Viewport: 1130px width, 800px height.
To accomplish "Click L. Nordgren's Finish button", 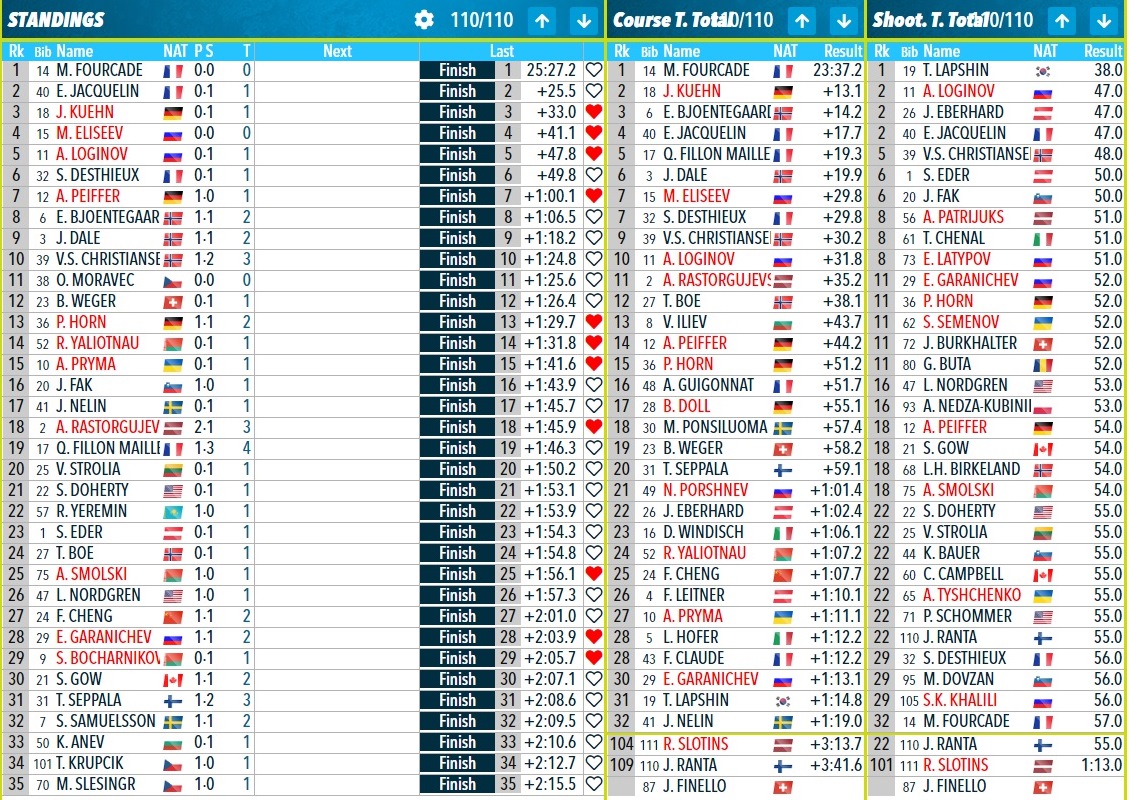I will [x=457, y=595].
